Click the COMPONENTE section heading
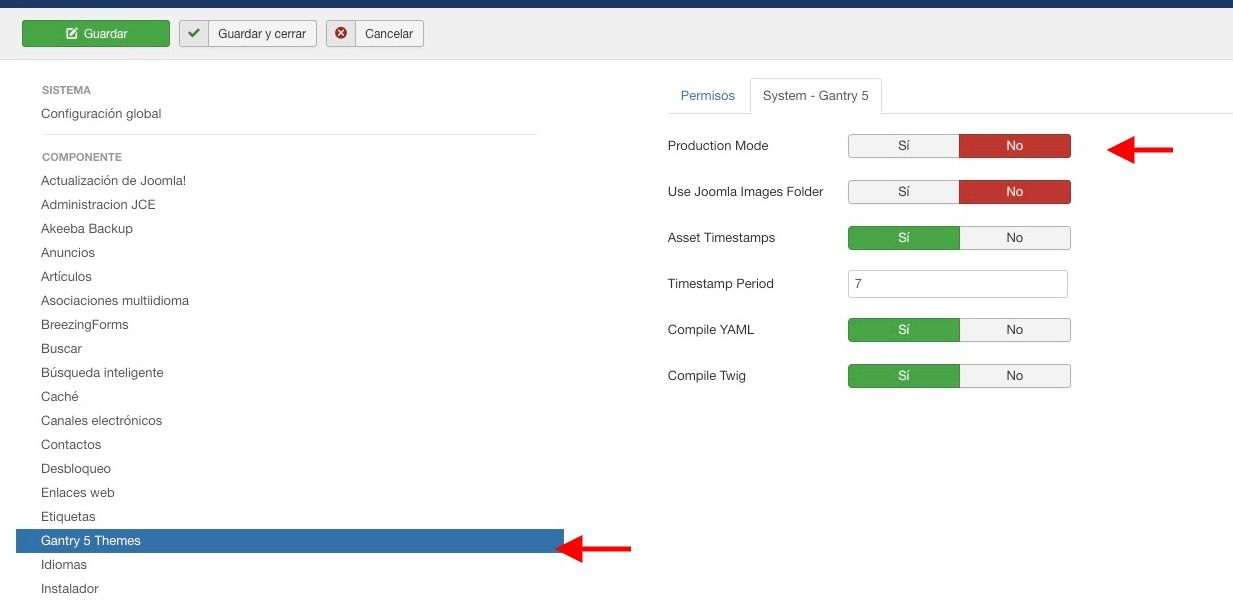Screen dimensions: 1233x604 coord(81,157)
